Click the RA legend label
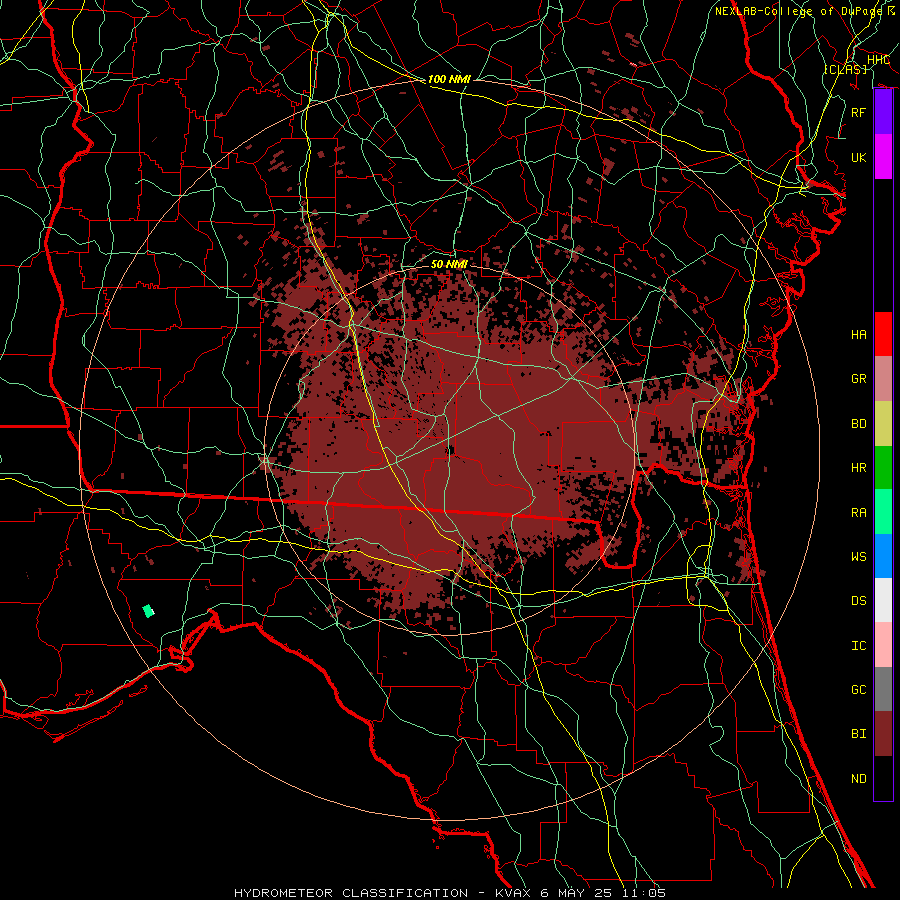The width and height of the screenshot is (900, 900). click(859, 513)
